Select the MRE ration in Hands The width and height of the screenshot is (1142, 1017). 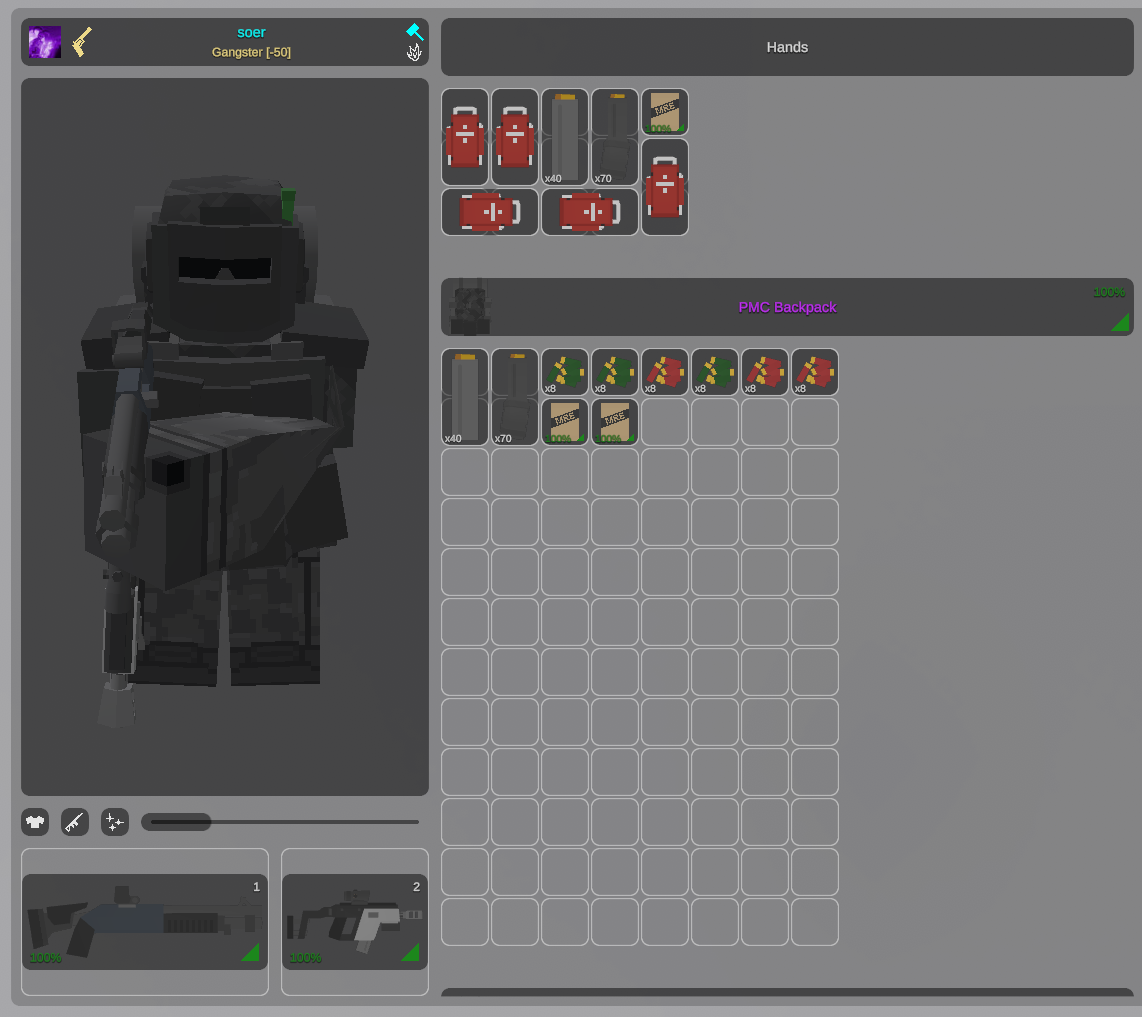(665, 112)
